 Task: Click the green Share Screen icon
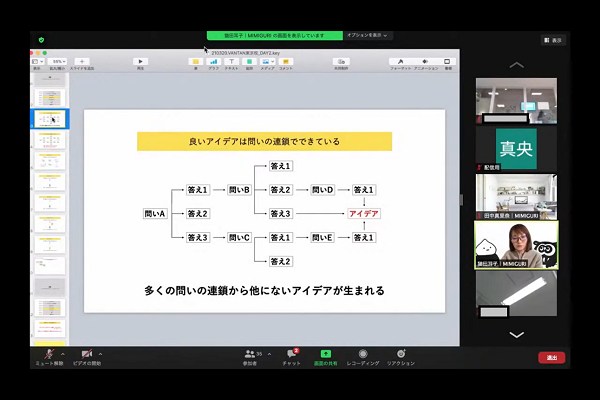tap(325, 355)
